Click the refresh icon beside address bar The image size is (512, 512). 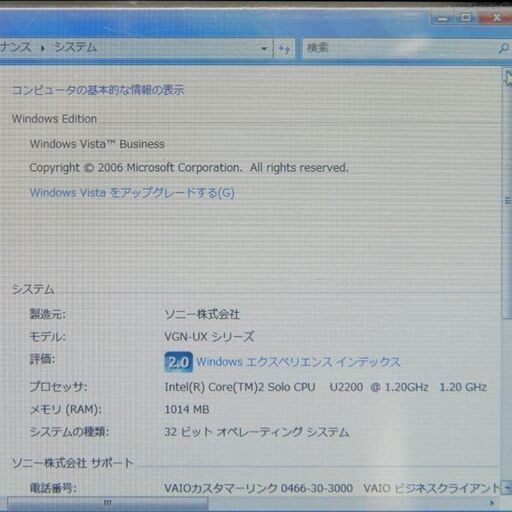point(284,49)
